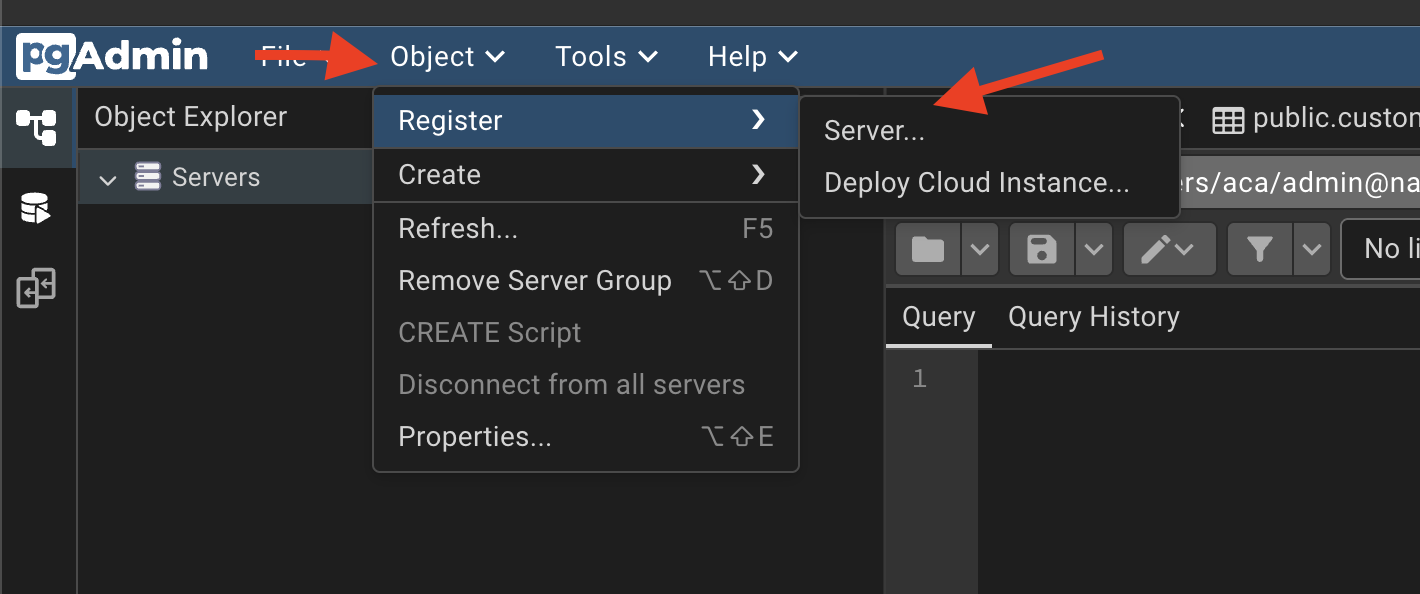This screenshot has width=1420, height=594.
Task: Click the Open File folder icon
Action: (928, 249)
